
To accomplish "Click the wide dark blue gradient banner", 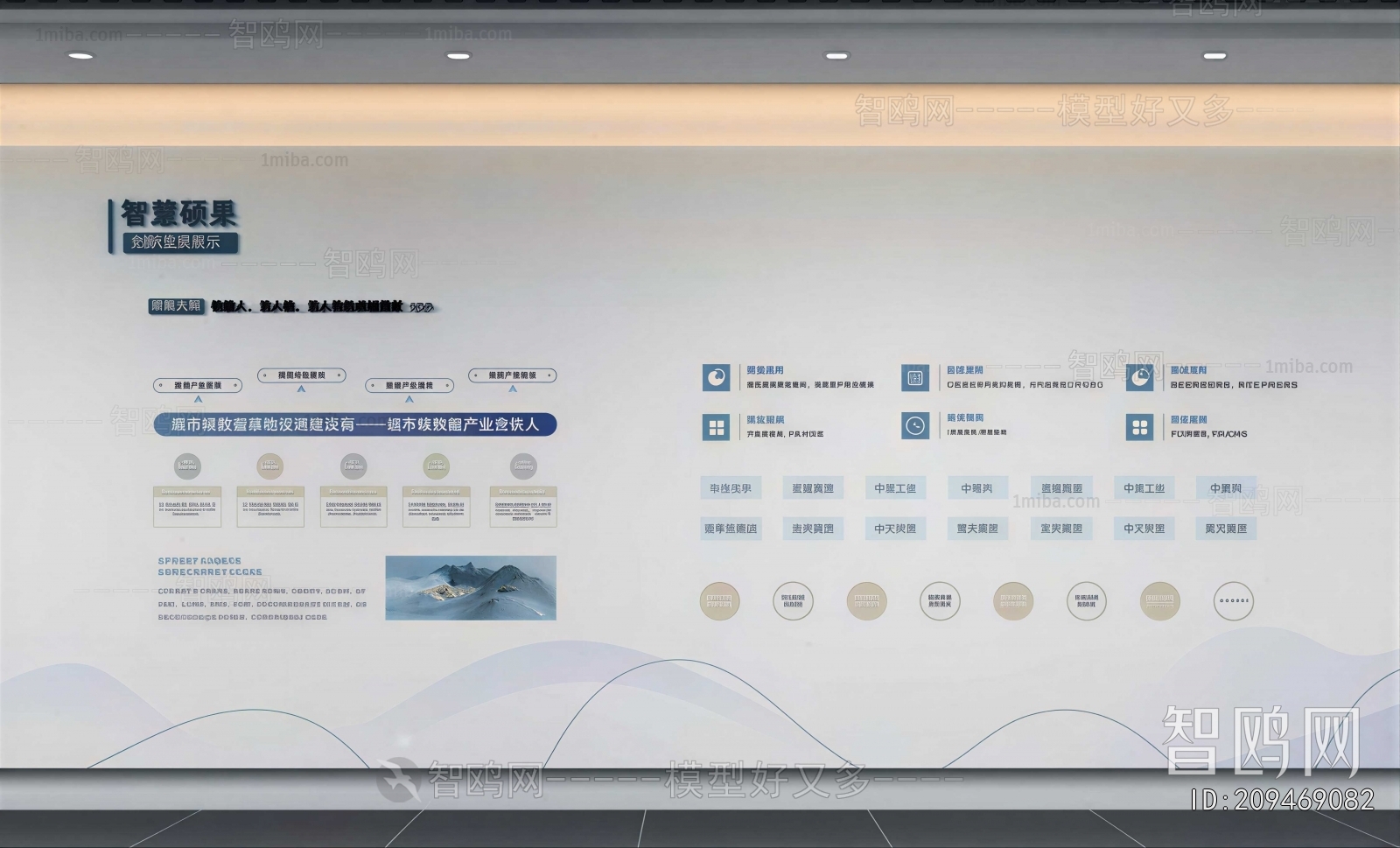I will click(x=354, y=424).
